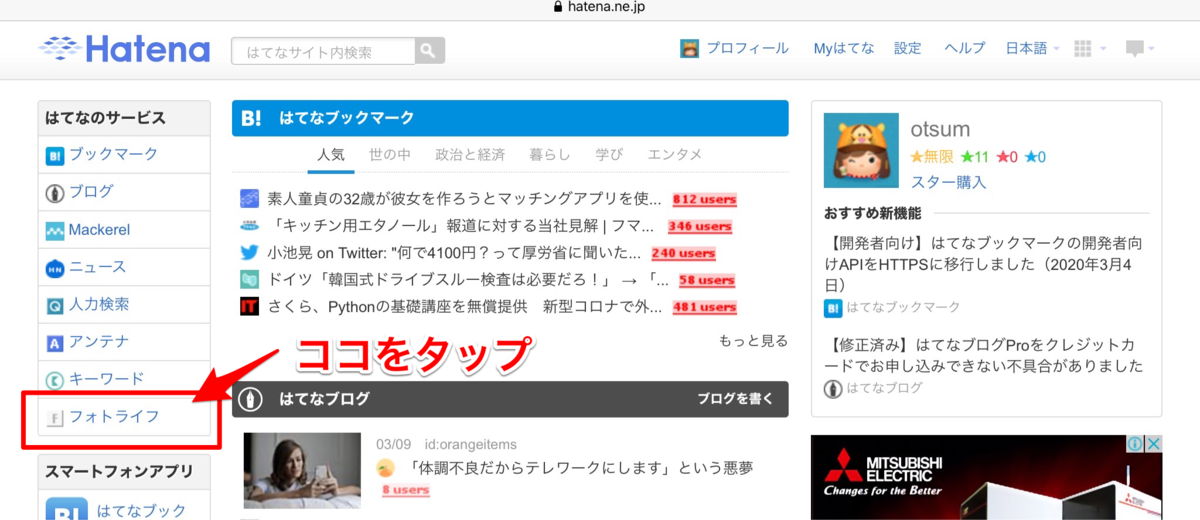Viewport: 1200px width, 520px height.
Task: Click the author icon beside テレワーク post
Action: pyautogui.click(x=386, y=467)
